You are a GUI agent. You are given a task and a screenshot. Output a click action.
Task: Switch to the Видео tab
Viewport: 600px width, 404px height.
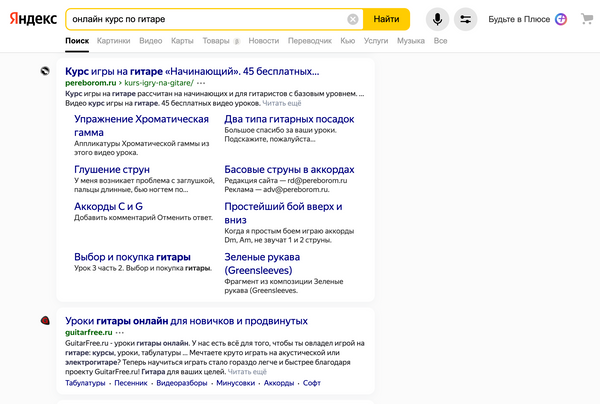click(150, 41)
